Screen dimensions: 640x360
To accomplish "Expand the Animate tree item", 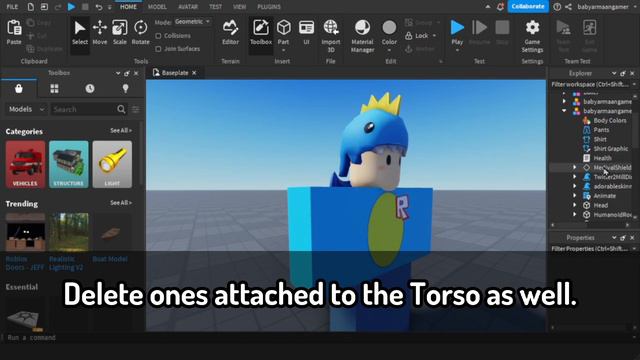I will click(575, 196).
